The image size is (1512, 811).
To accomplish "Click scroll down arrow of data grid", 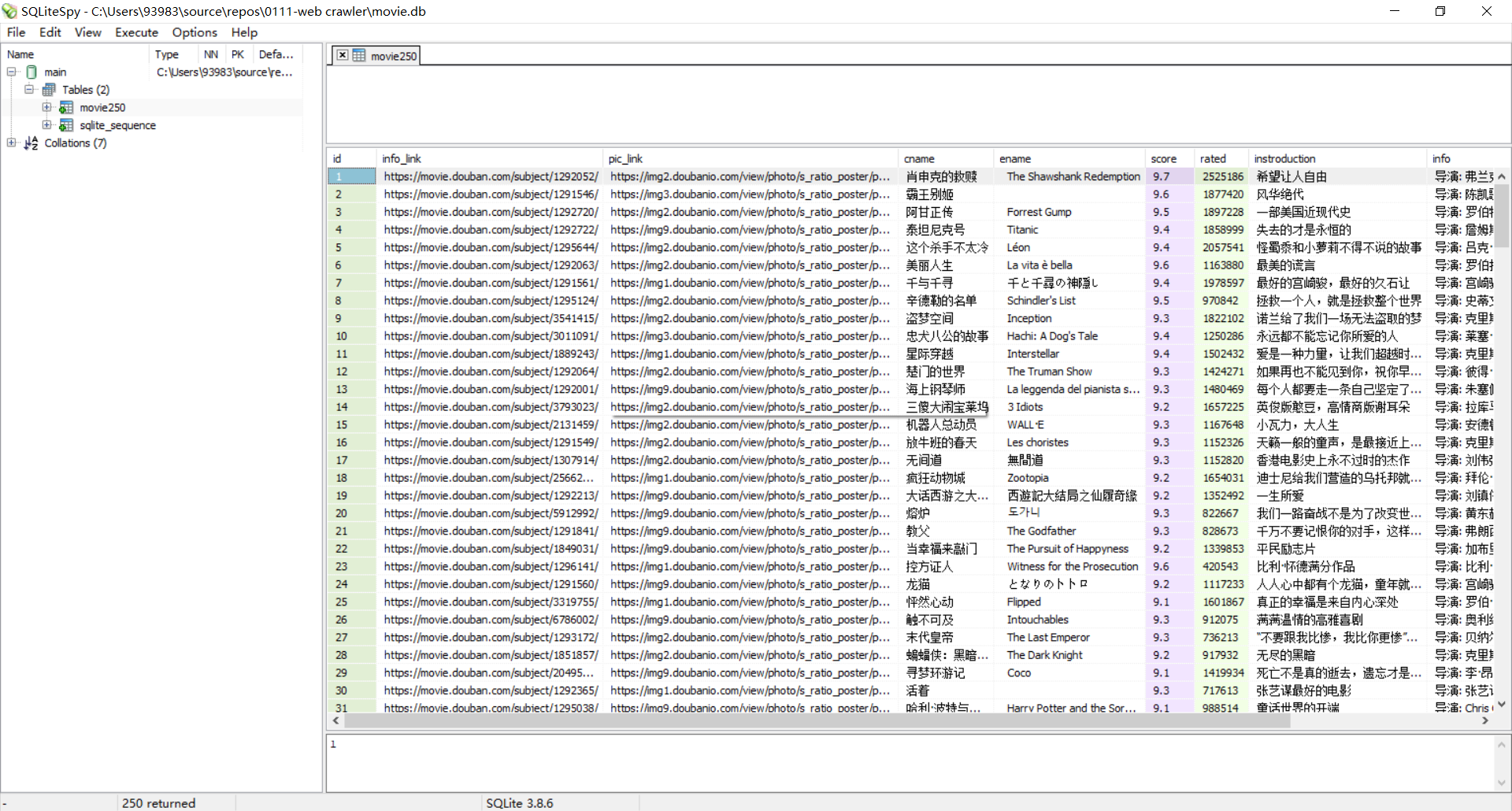I will [1501, 705].
